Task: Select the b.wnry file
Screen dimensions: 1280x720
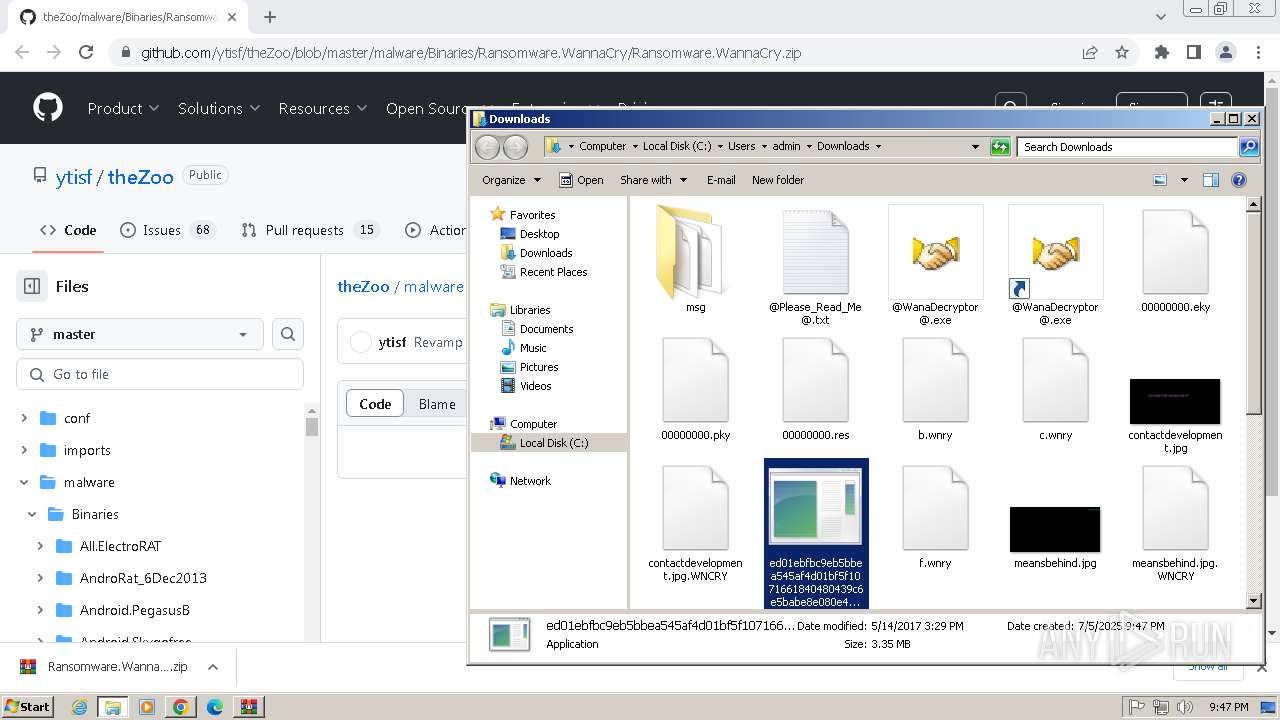Action: click(935, 382)
